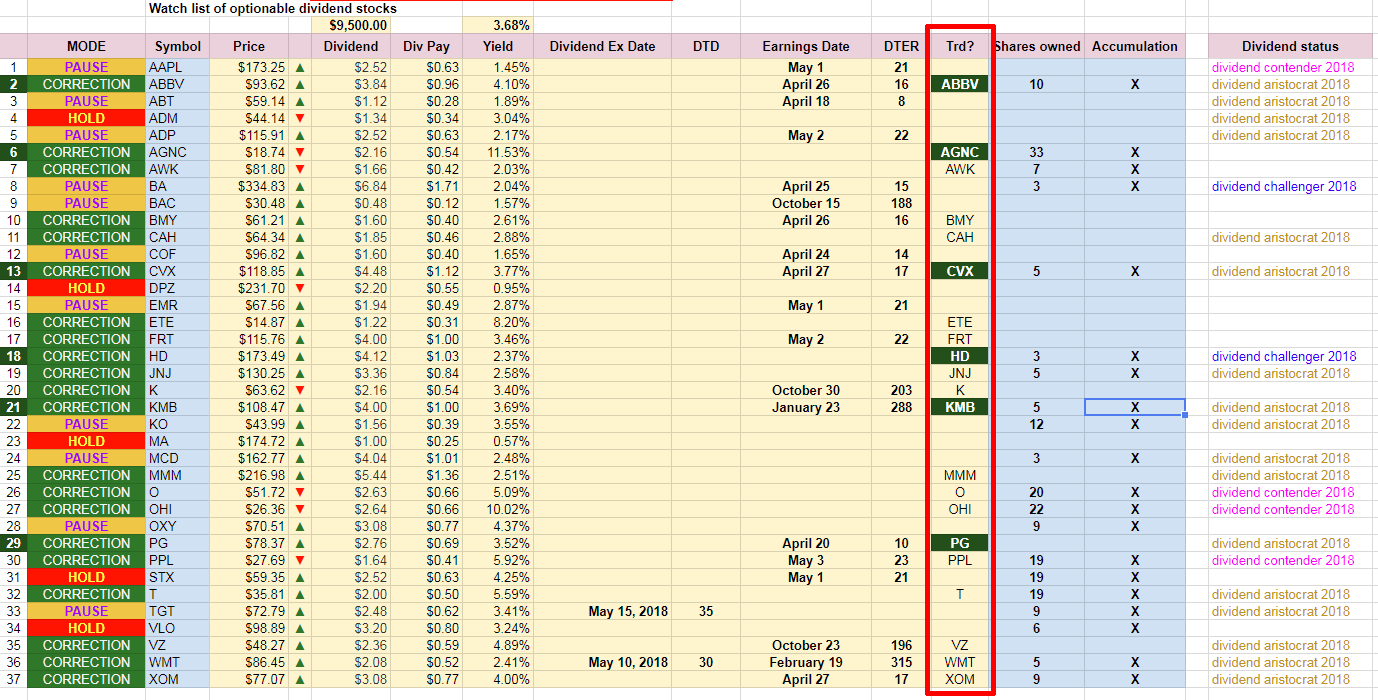Click the $9,500.00 total cell
Screen dimensions: 1378x700
[351, 25]
